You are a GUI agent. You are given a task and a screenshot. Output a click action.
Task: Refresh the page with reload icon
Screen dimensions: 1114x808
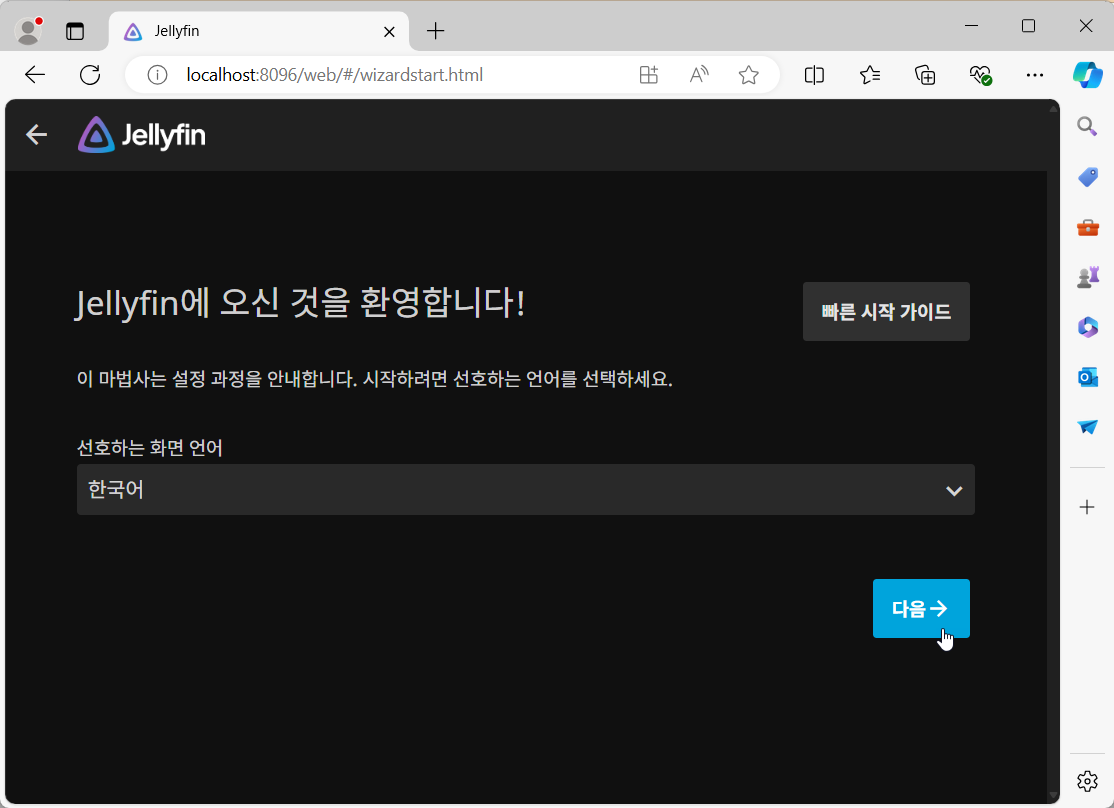click(90, 75)
